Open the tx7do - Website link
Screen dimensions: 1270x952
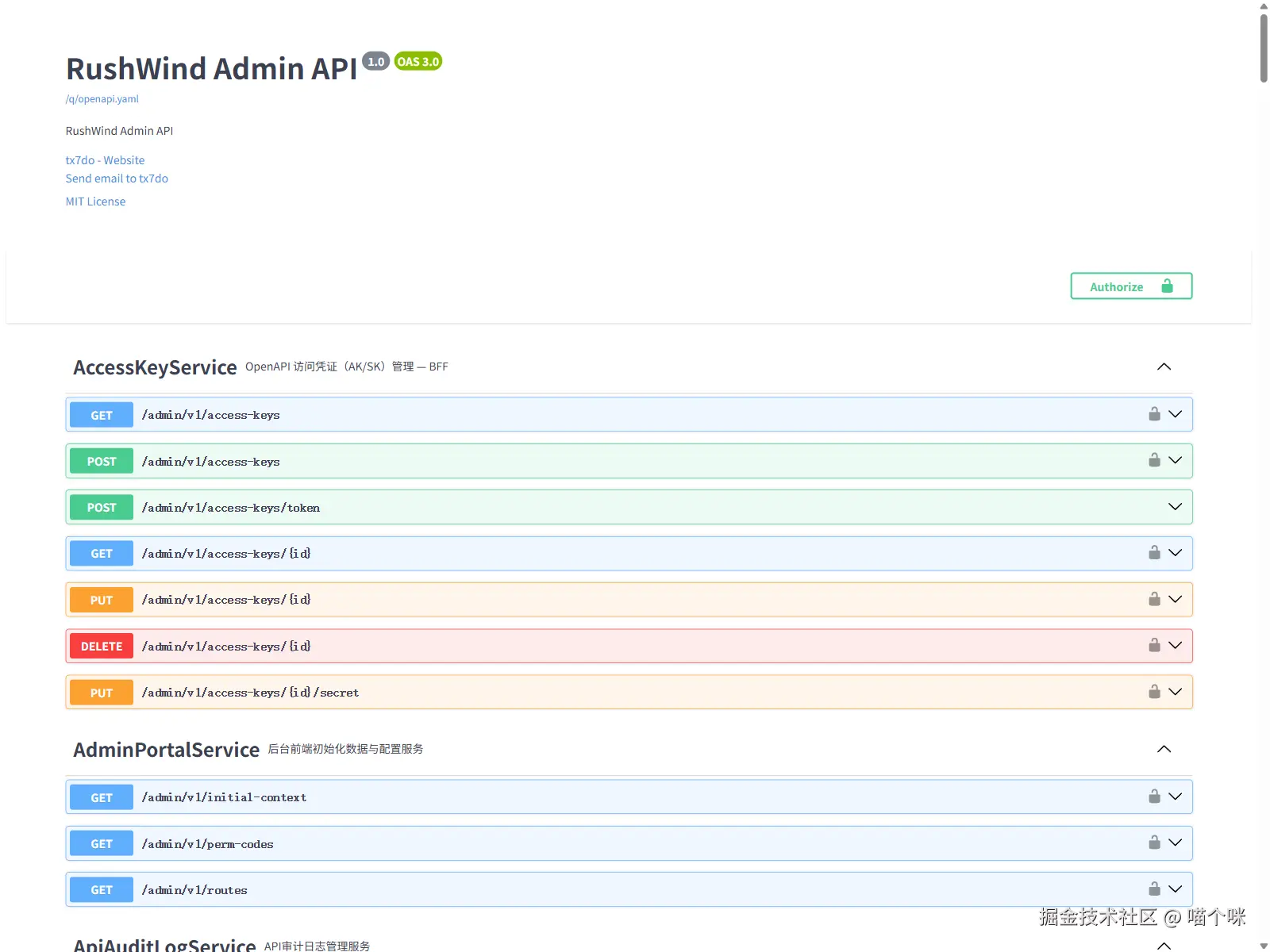tap(105, 160)
